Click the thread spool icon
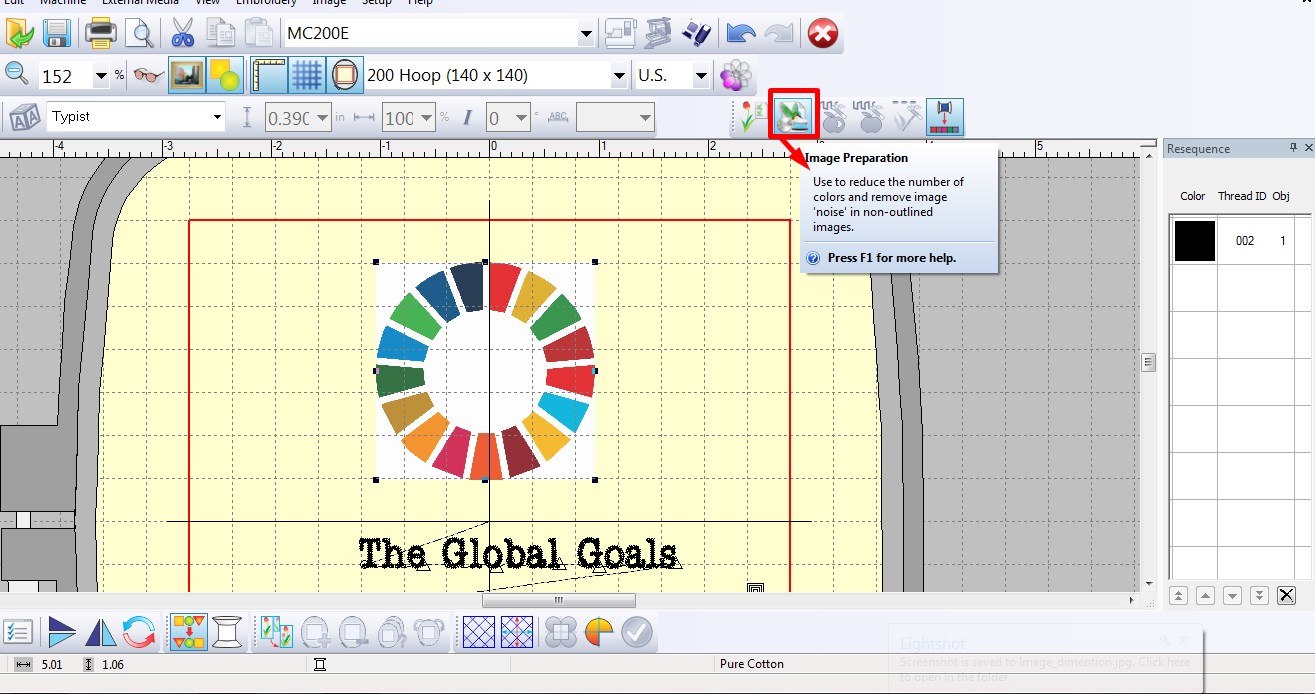The width and height of the screenshot is (1315, 694). (x=228, y=632)
